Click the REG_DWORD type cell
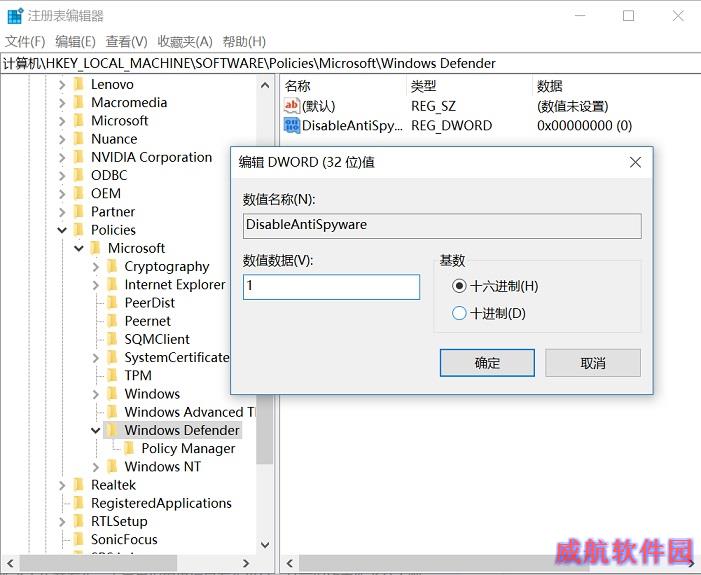The image size is (701, 575). (452, 126)
